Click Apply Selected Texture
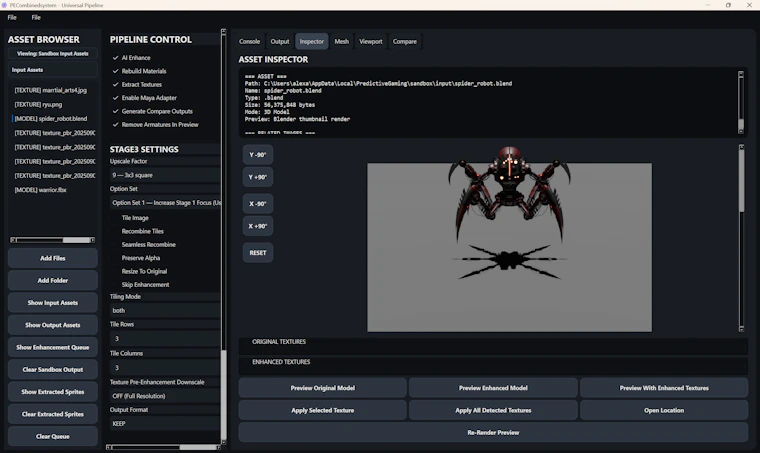Image resolution: width=760 pixels, height=453 pixels. [x=323, y=410]
